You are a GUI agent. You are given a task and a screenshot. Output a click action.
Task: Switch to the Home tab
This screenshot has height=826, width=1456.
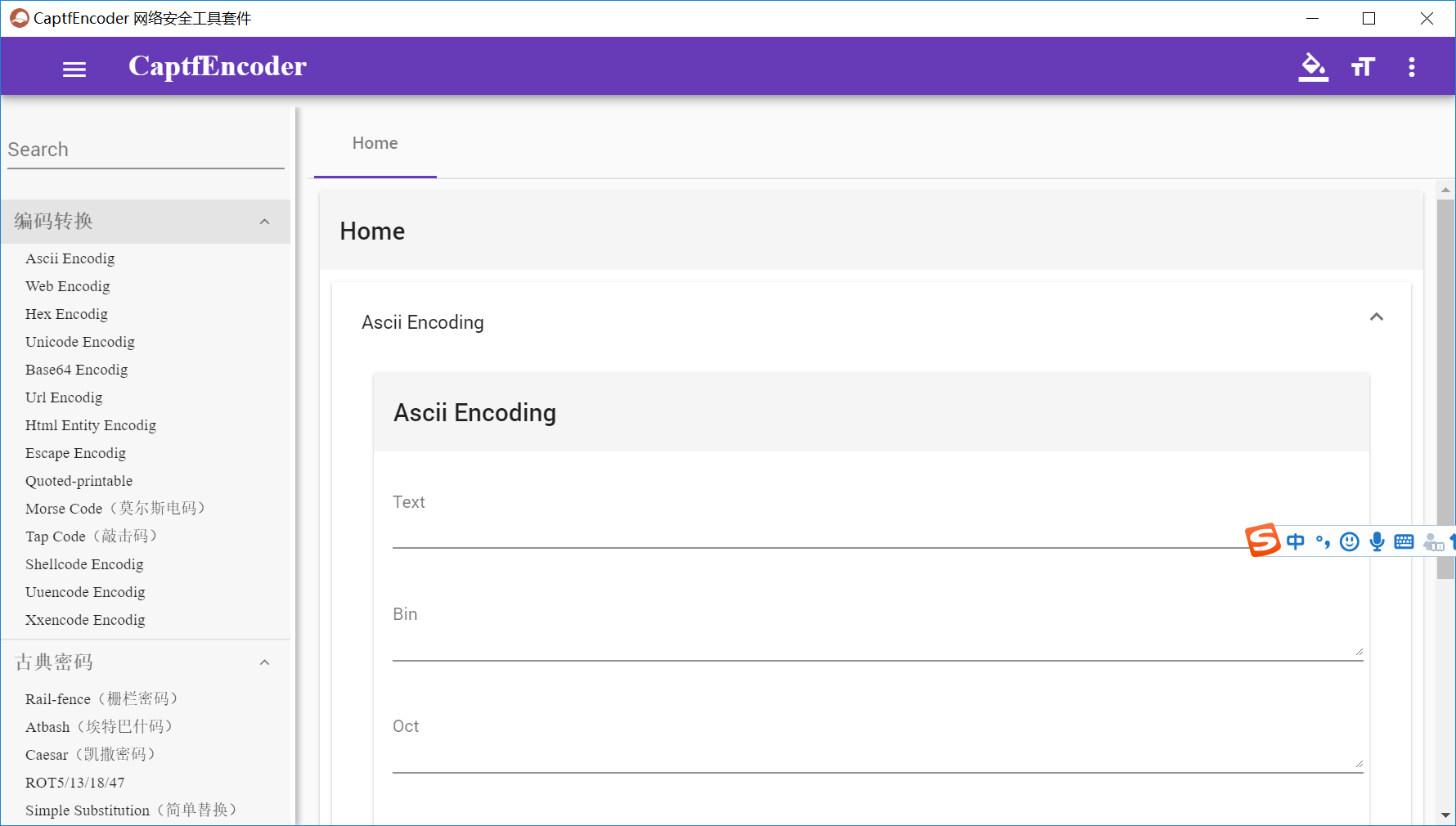tap(375, 143)
